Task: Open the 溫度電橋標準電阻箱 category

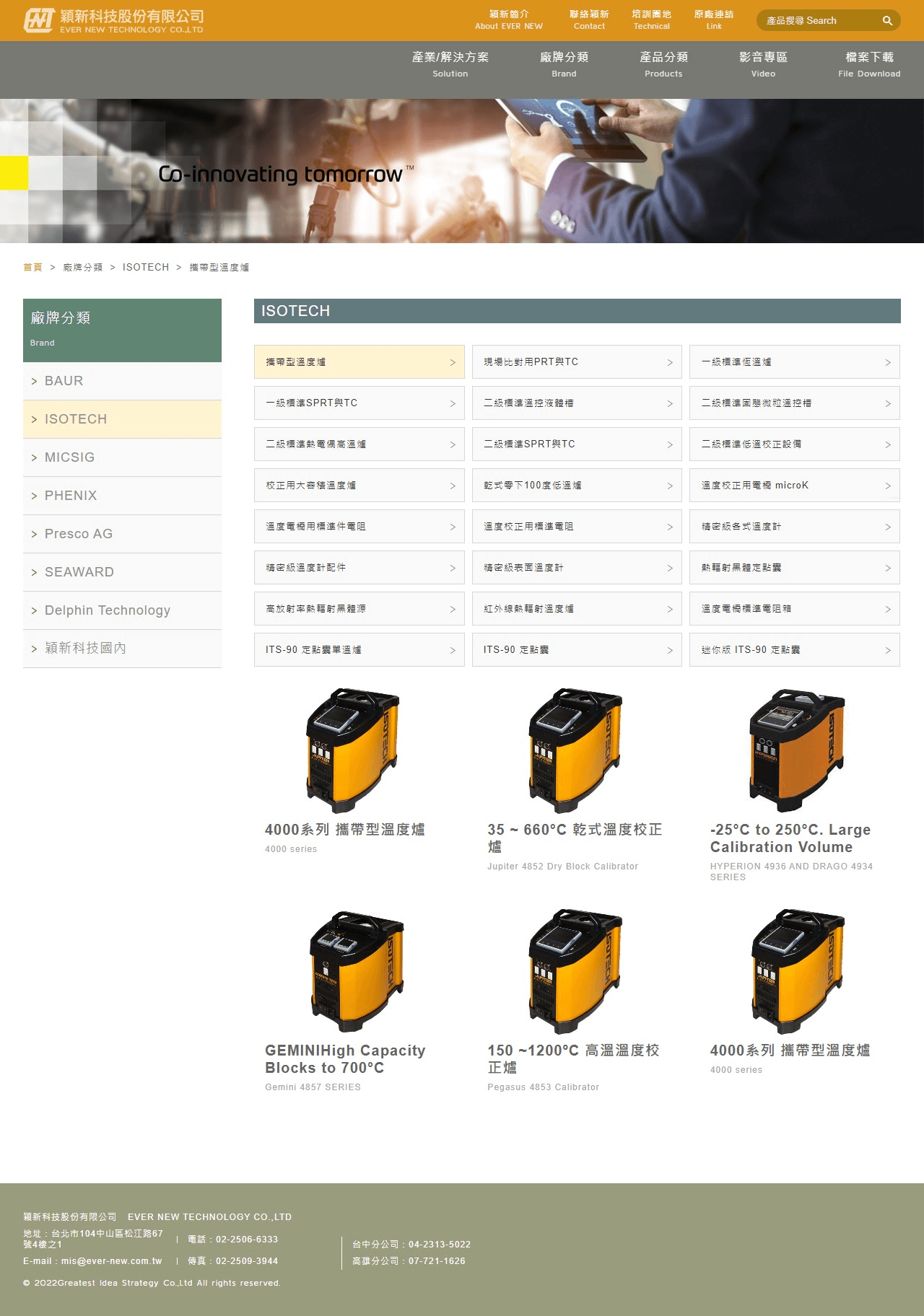Action: (795, 609)
